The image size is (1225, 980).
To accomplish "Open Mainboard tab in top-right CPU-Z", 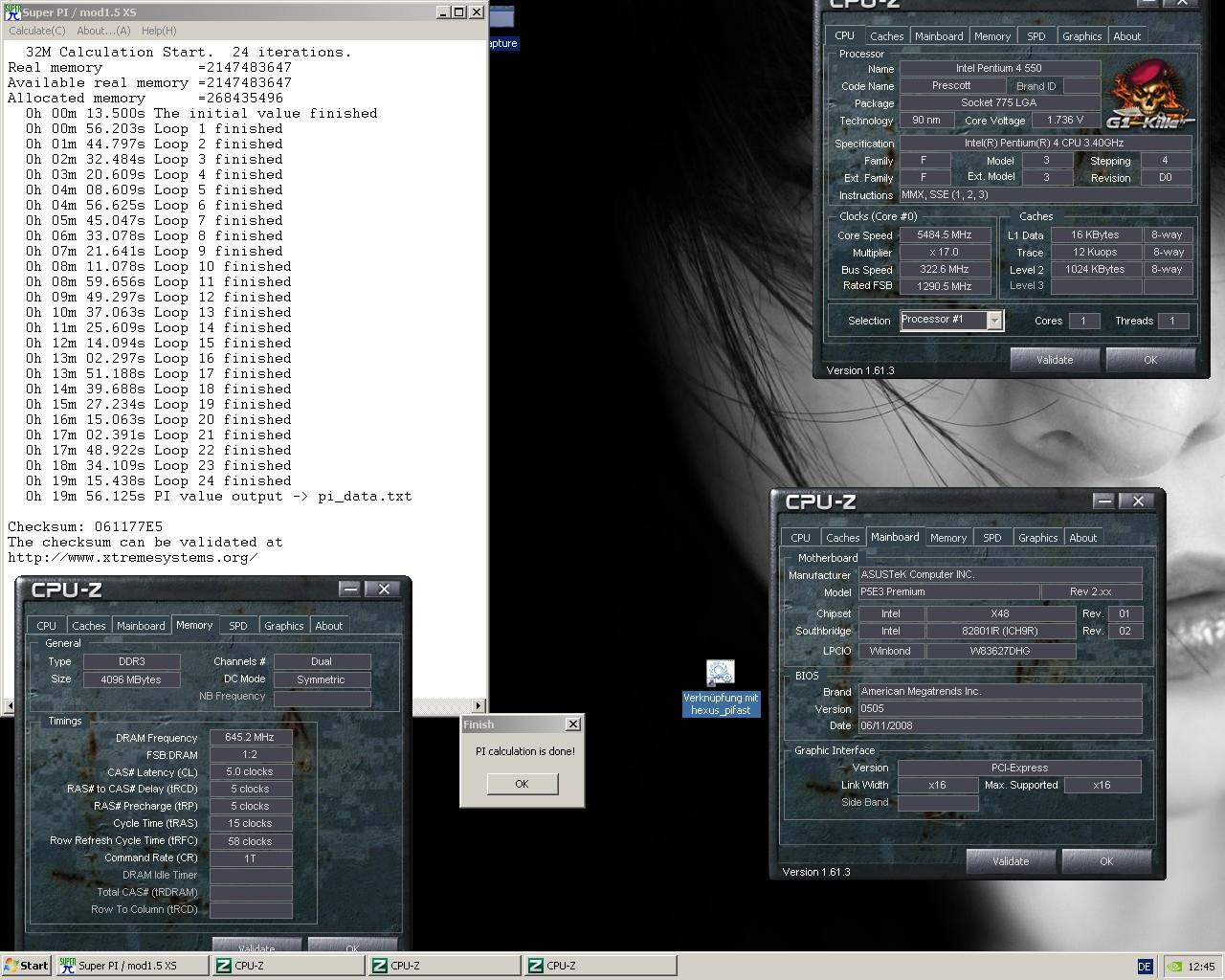I will pos(939,36).
